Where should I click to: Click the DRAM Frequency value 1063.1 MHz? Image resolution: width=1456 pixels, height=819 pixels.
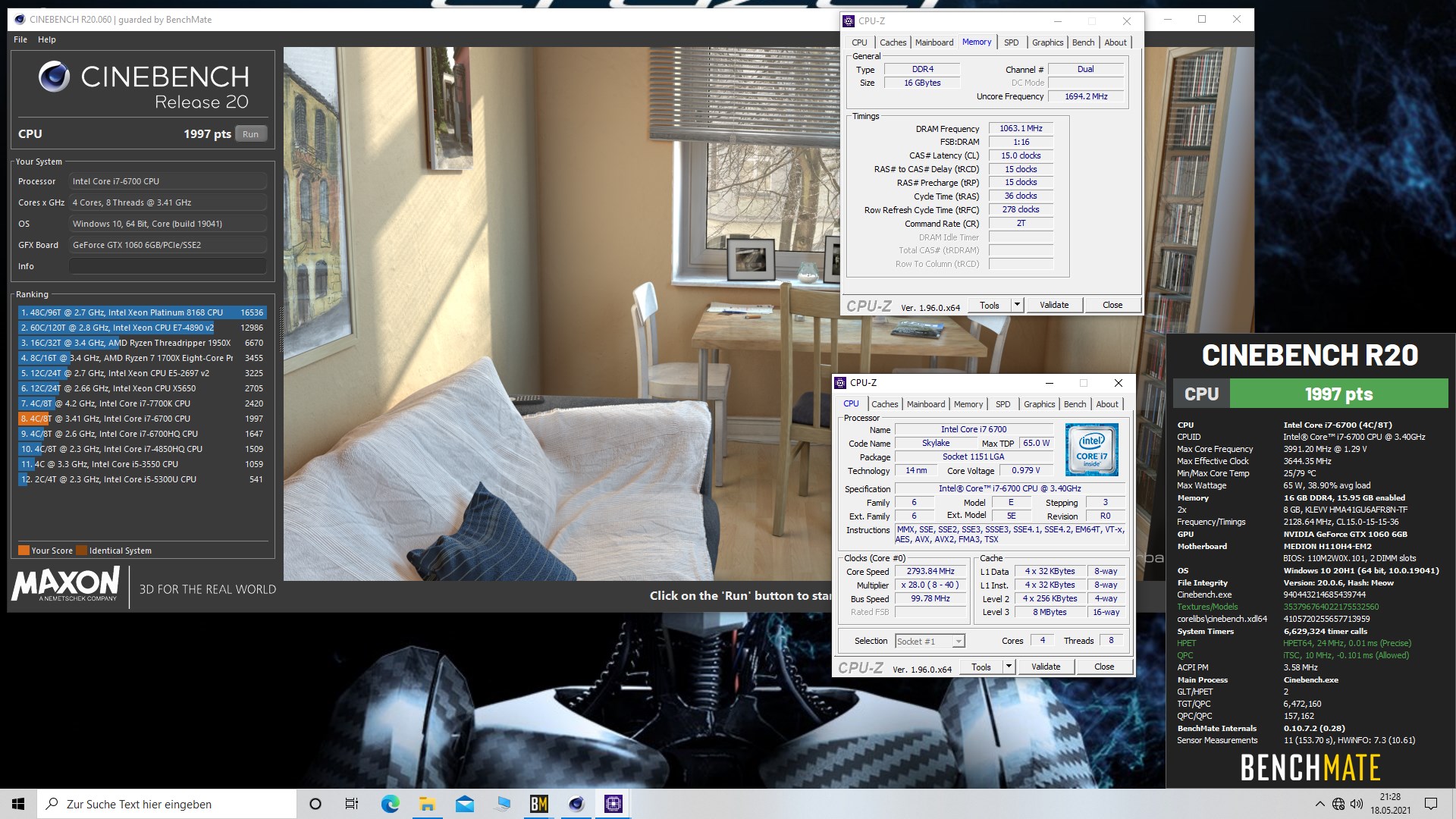click(1021, 128)
